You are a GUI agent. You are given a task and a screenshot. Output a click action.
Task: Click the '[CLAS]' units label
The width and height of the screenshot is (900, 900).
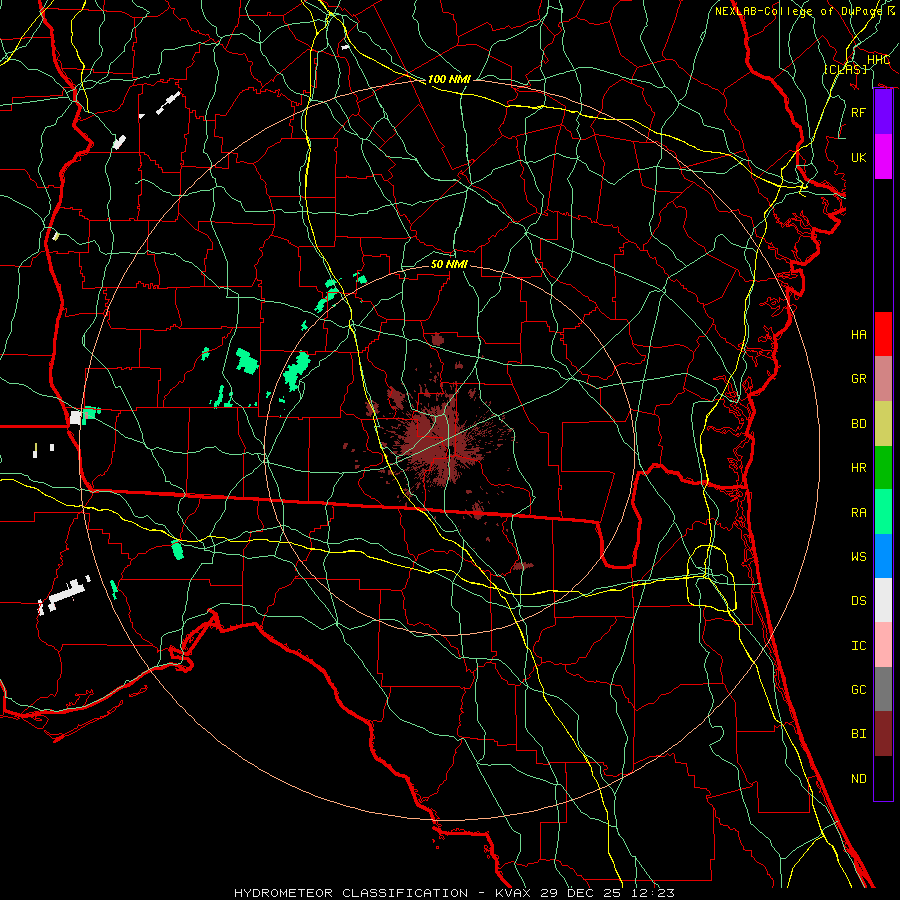click(845, 69)
